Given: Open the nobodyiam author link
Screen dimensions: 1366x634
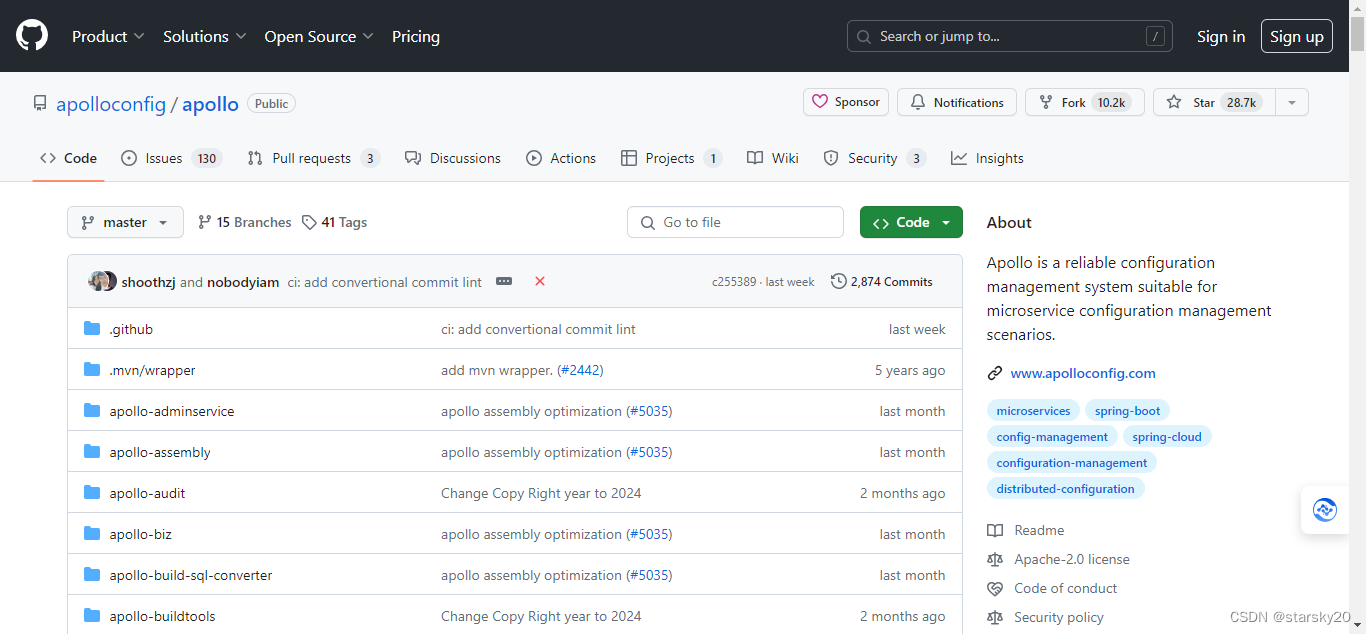Looking at the screenshot, I should [x=243, y=282].
